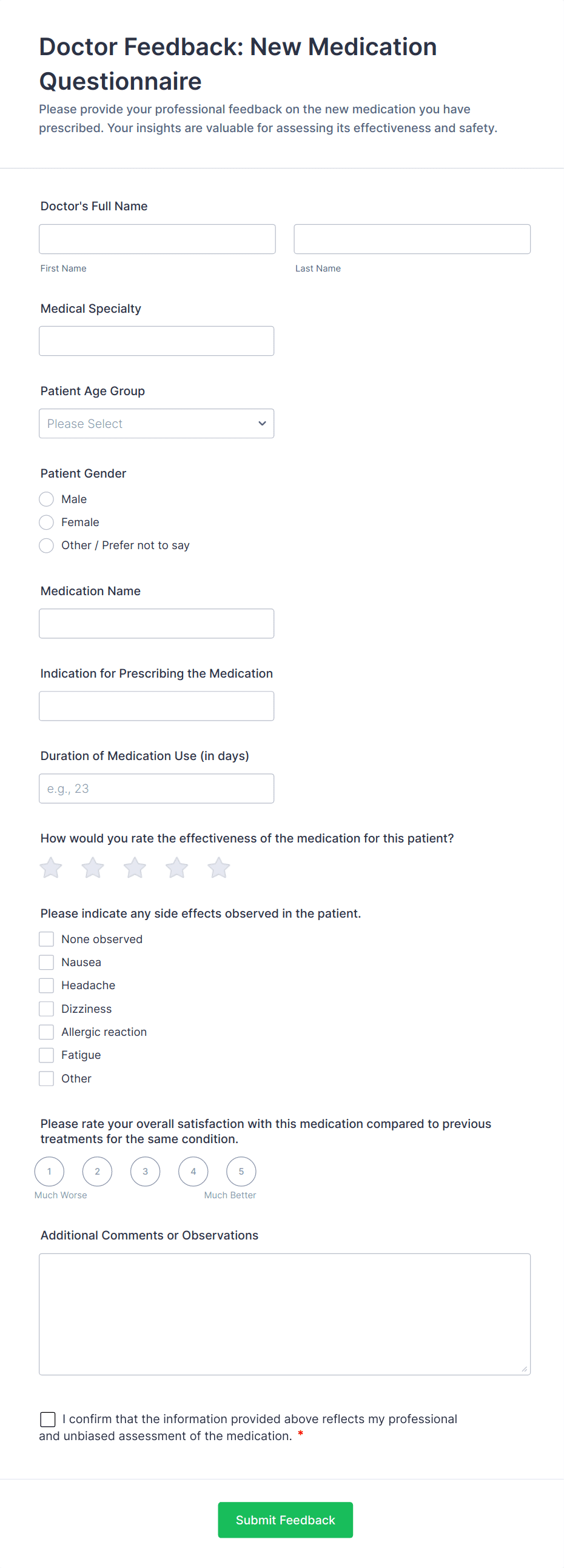Check "None observed" side effect
The height and width of the screenshot is (1568, 564).
click(x=46, y=939)
